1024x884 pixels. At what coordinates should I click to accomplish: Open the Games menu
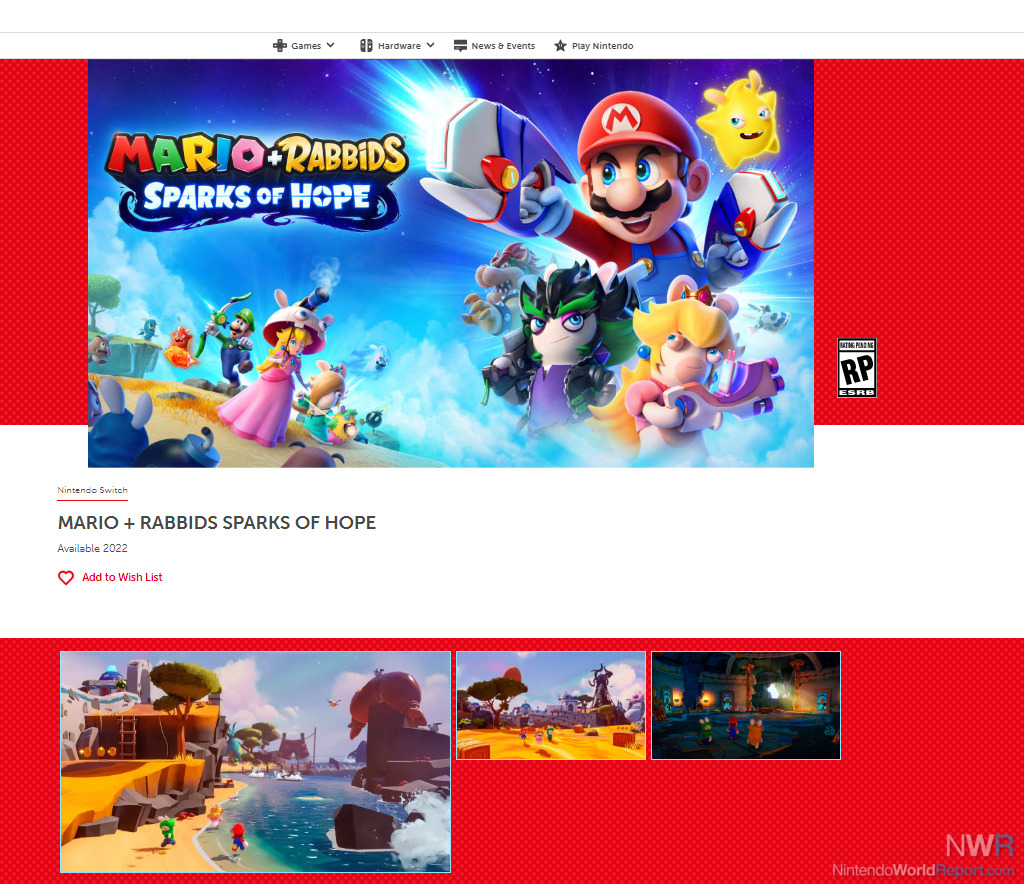304,46
